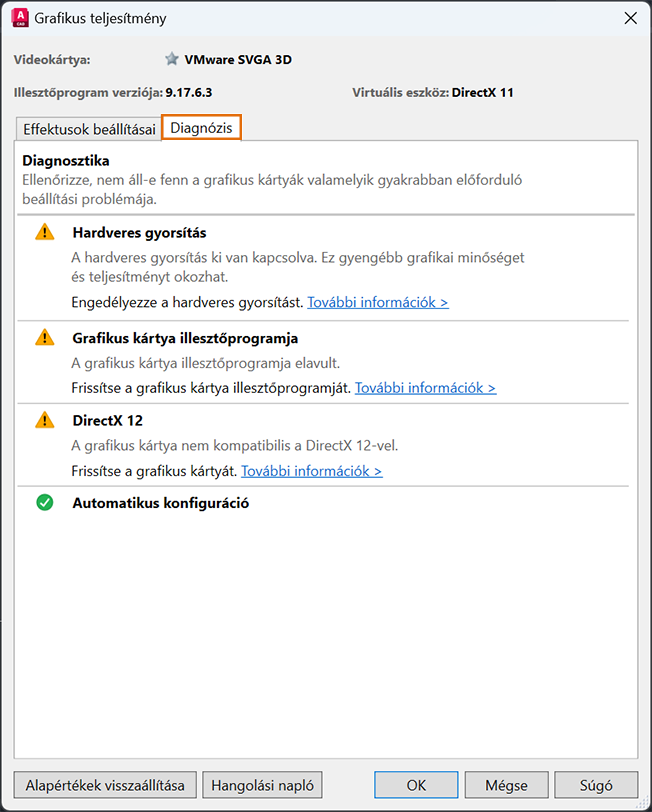Click the driver version 9.17.6.3

189,93
